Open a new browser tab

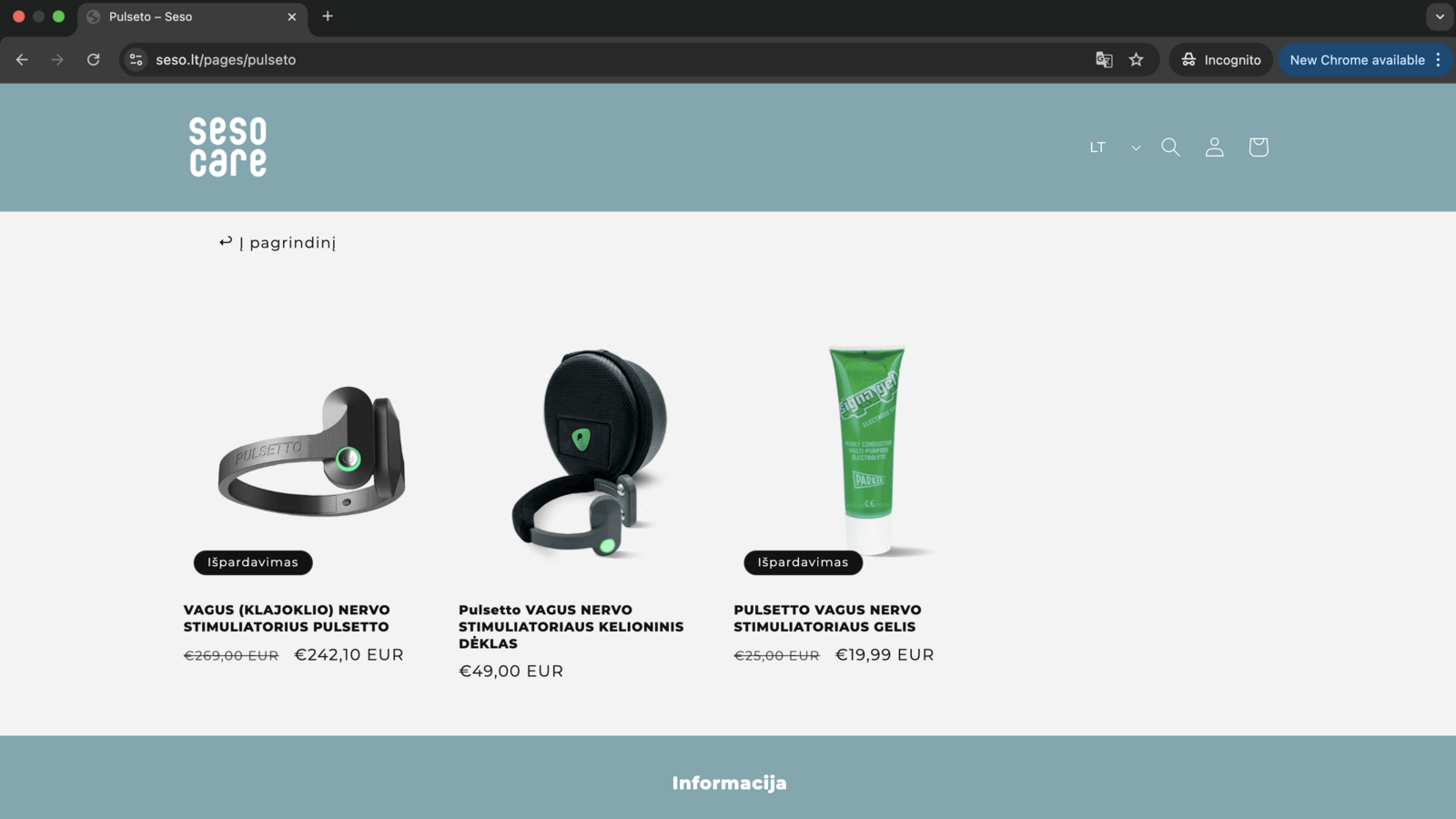(328, 16)
